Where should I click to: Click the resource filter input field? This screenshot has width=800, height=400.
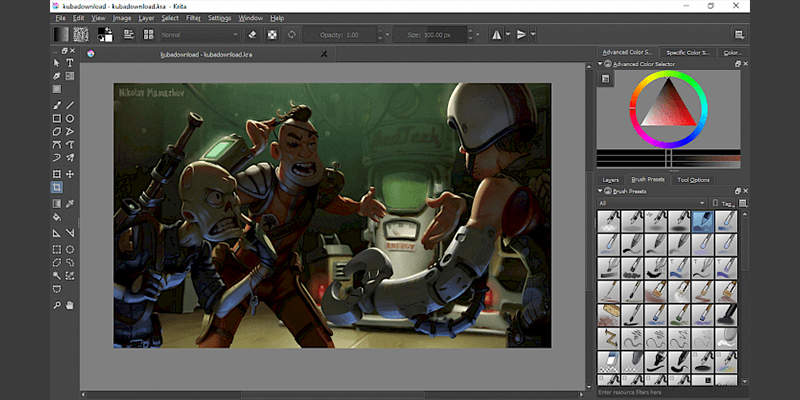pyautogui.click(x=673, y=392)
